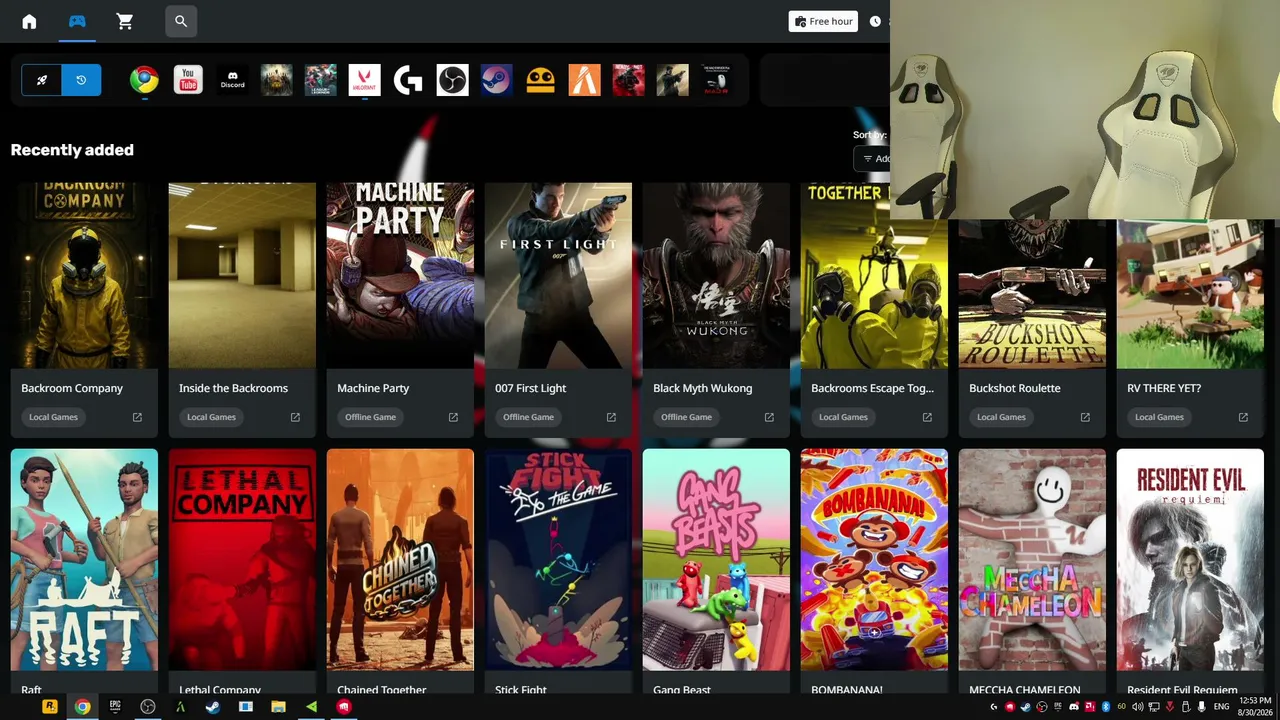The image size is (1280, 720).
Task: Click Offline Game tag on Machine Party
Action: coord(370,417)
